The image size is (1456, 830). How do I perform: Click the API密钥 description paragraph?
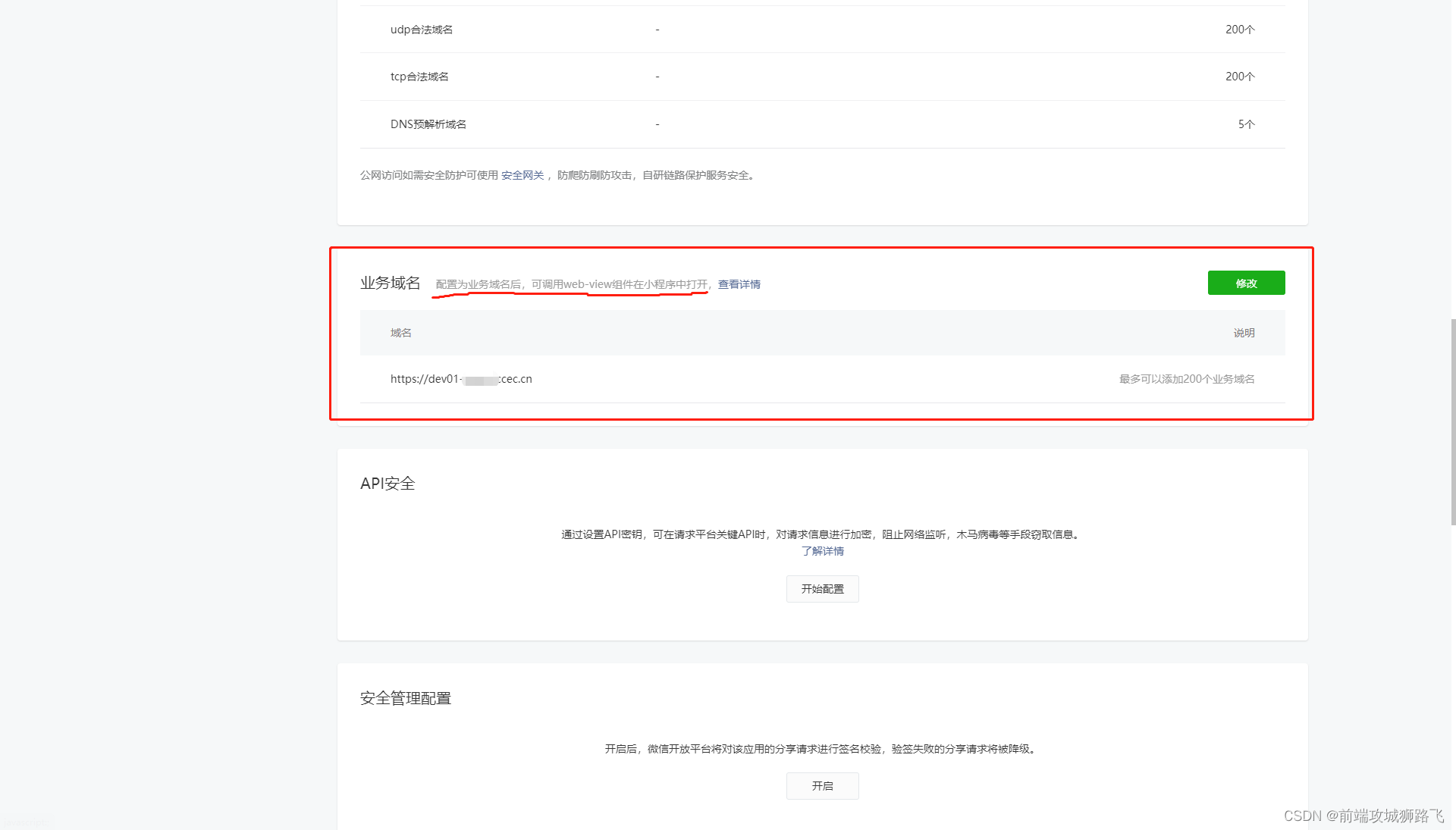[x=822, y=534]
